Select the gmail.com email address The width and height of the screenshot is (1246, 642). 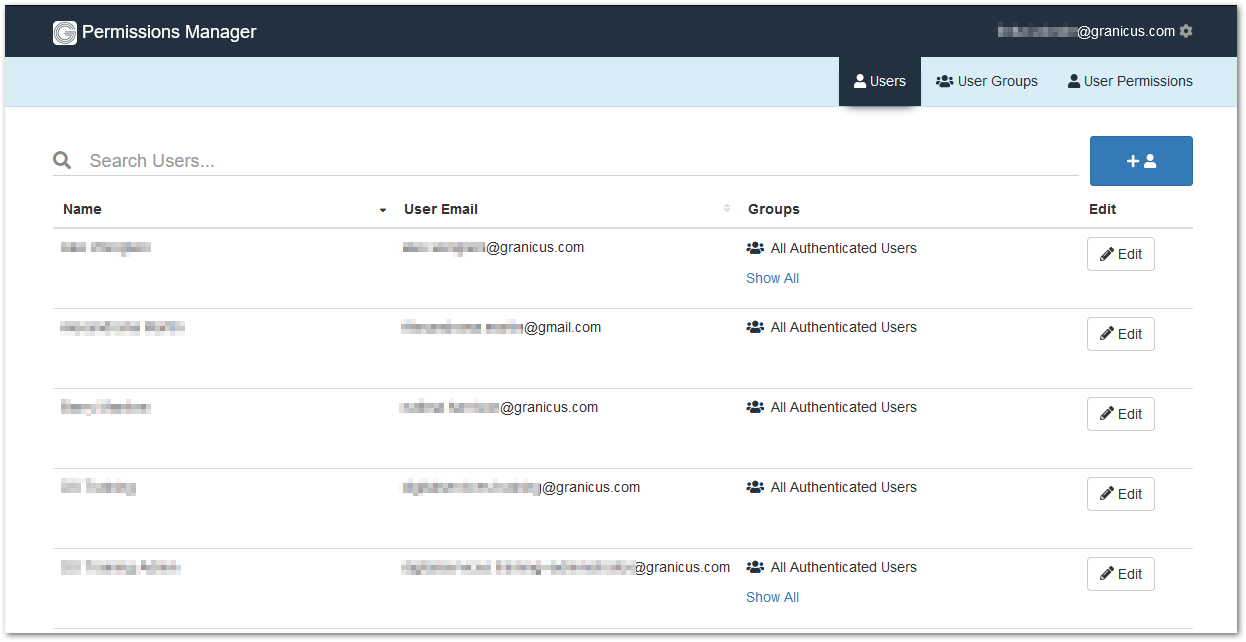(x=501, y=327)
